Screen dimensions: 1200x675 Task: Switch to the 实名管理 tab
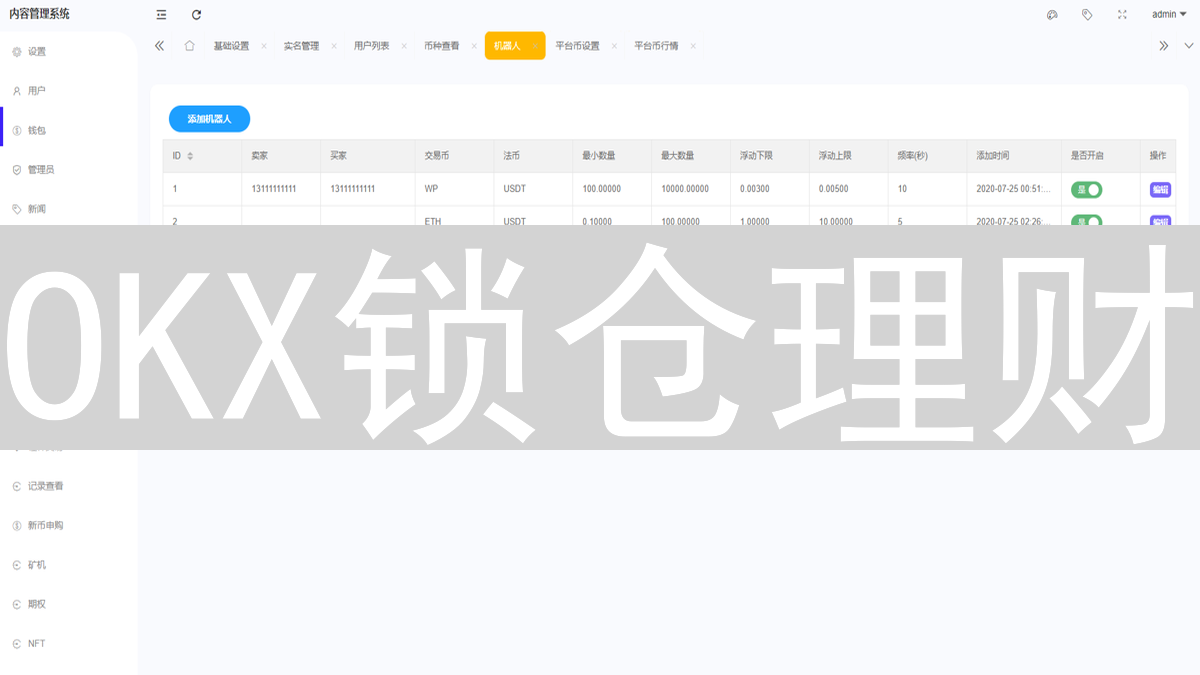pos(301,46)
